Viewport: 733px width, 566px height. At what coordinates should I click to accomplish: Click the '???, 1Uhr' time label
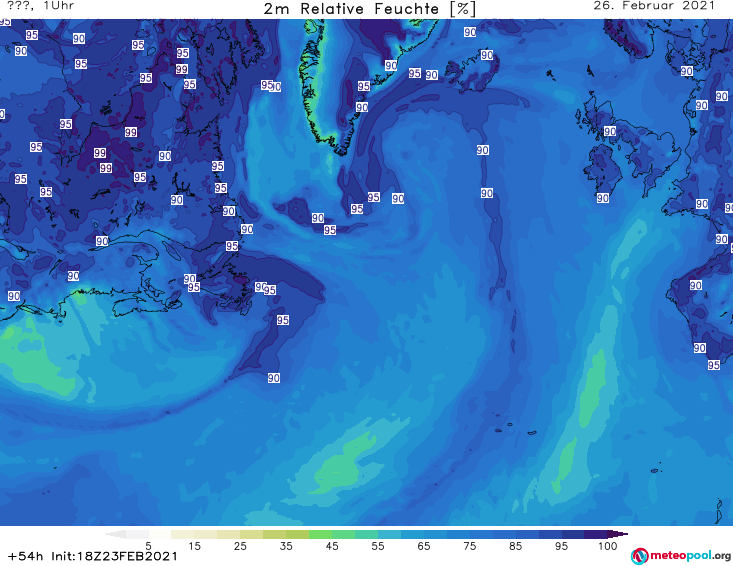[x=41, y=6]
